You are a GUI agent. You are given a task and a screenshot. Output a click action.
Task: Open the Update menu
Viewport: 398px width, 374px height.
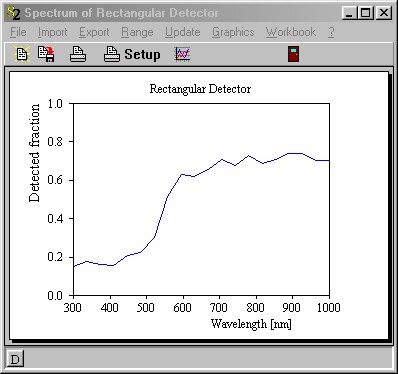pyautogui.click(x=183, y=32)
